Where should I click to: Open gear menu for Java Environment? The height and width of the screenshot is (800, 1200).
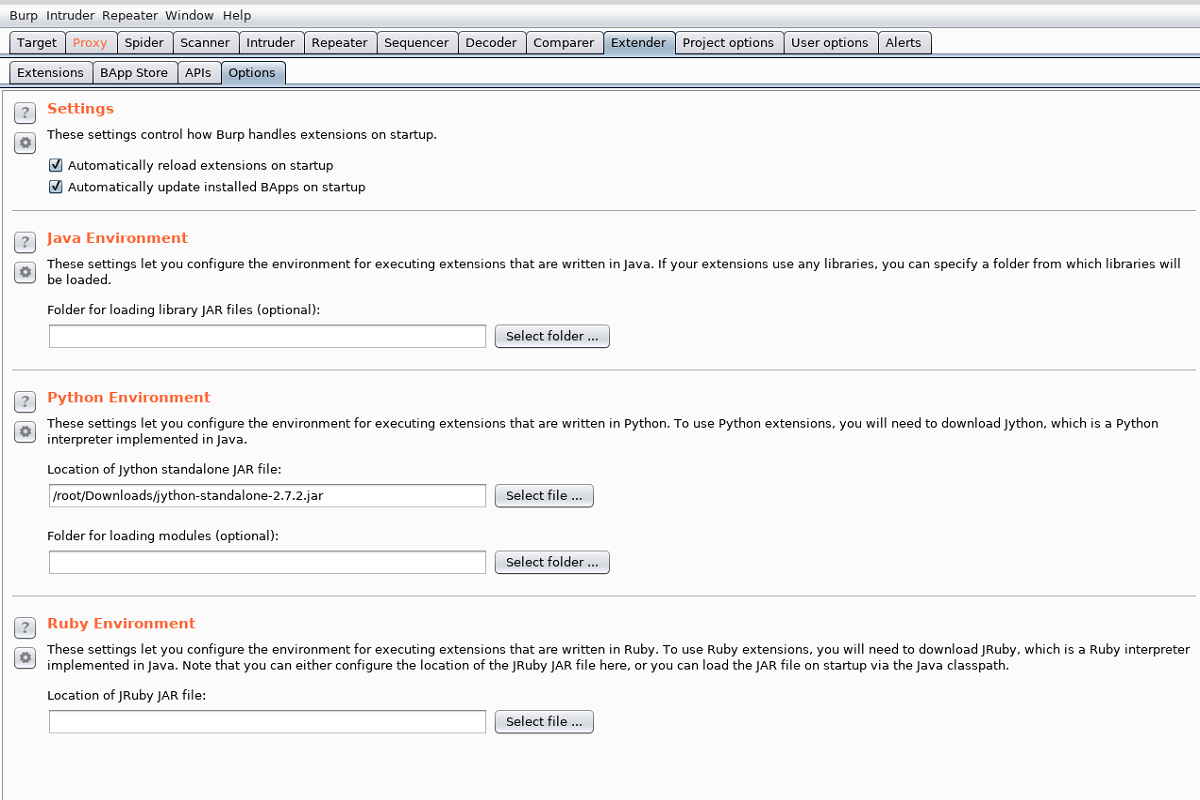(26, 272)
